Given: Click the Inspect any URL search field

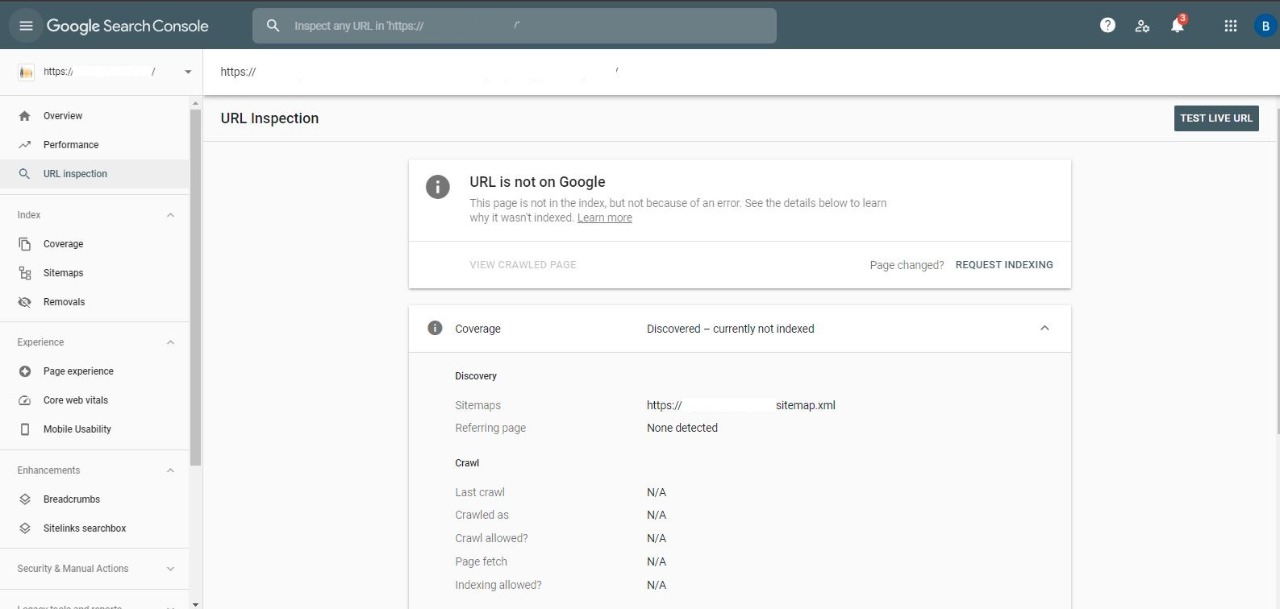Looking at the screenshot, I should click(514, 26).
